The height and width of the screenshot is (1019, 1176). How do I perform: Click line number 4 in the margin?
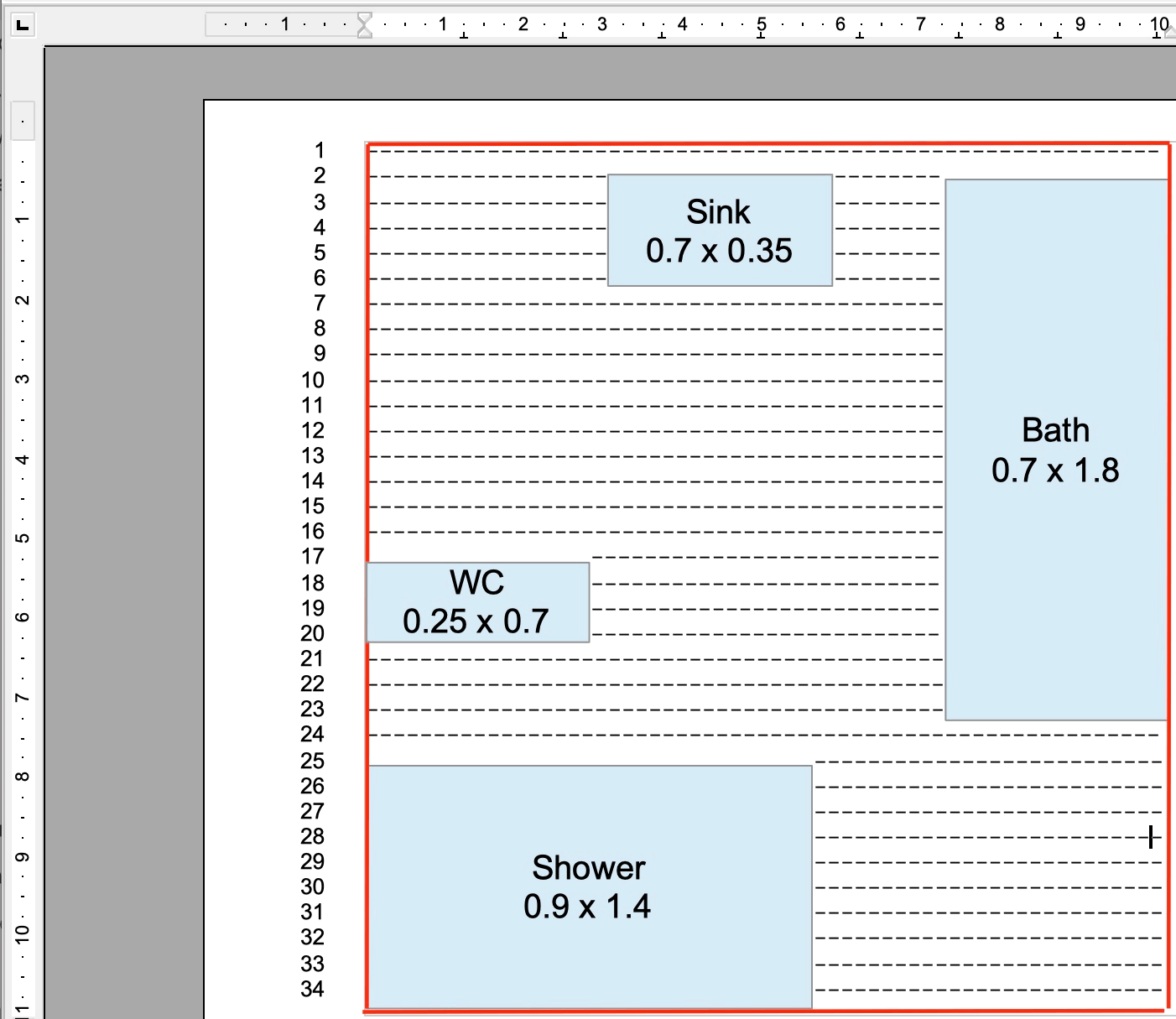point(320,227)
